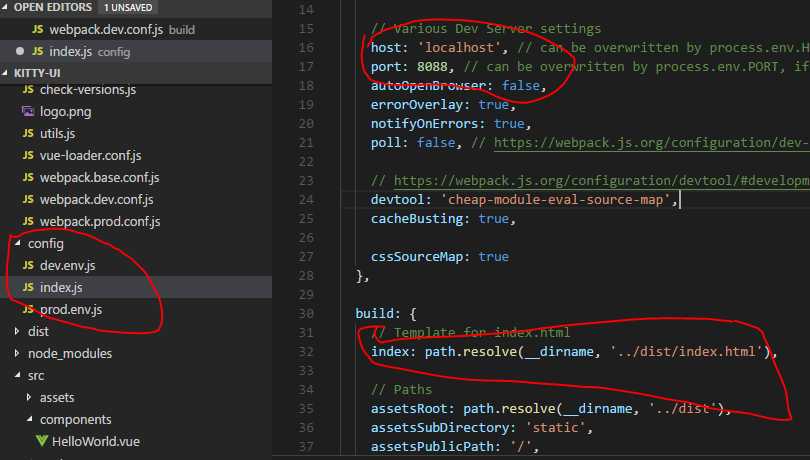Click the unsaved dot beside index.js in Open Editors

21,50
